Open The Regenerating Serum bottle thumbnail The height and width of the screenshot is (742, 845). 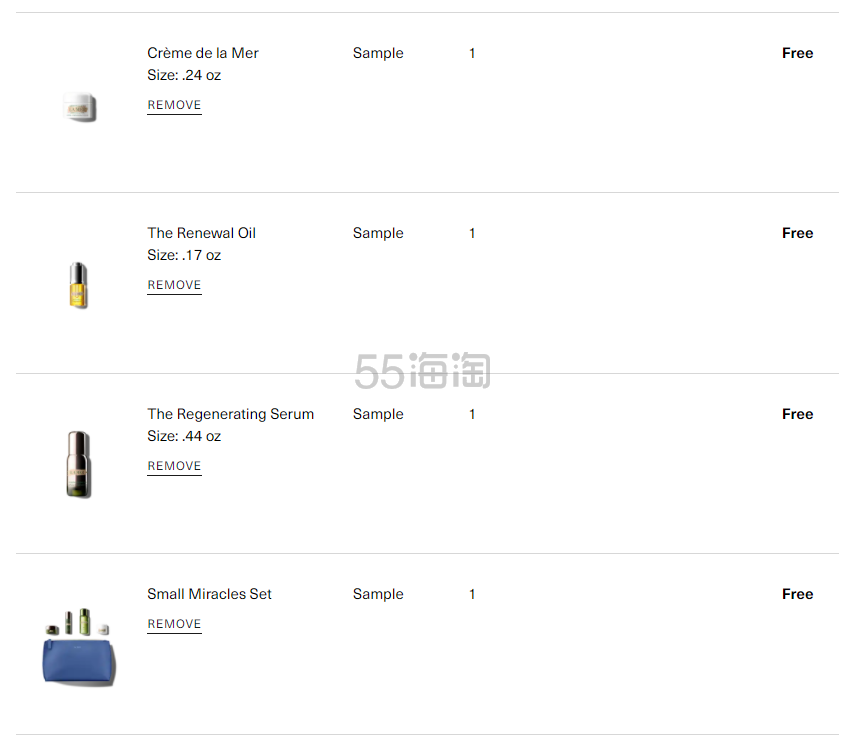[x=79, y=464]
